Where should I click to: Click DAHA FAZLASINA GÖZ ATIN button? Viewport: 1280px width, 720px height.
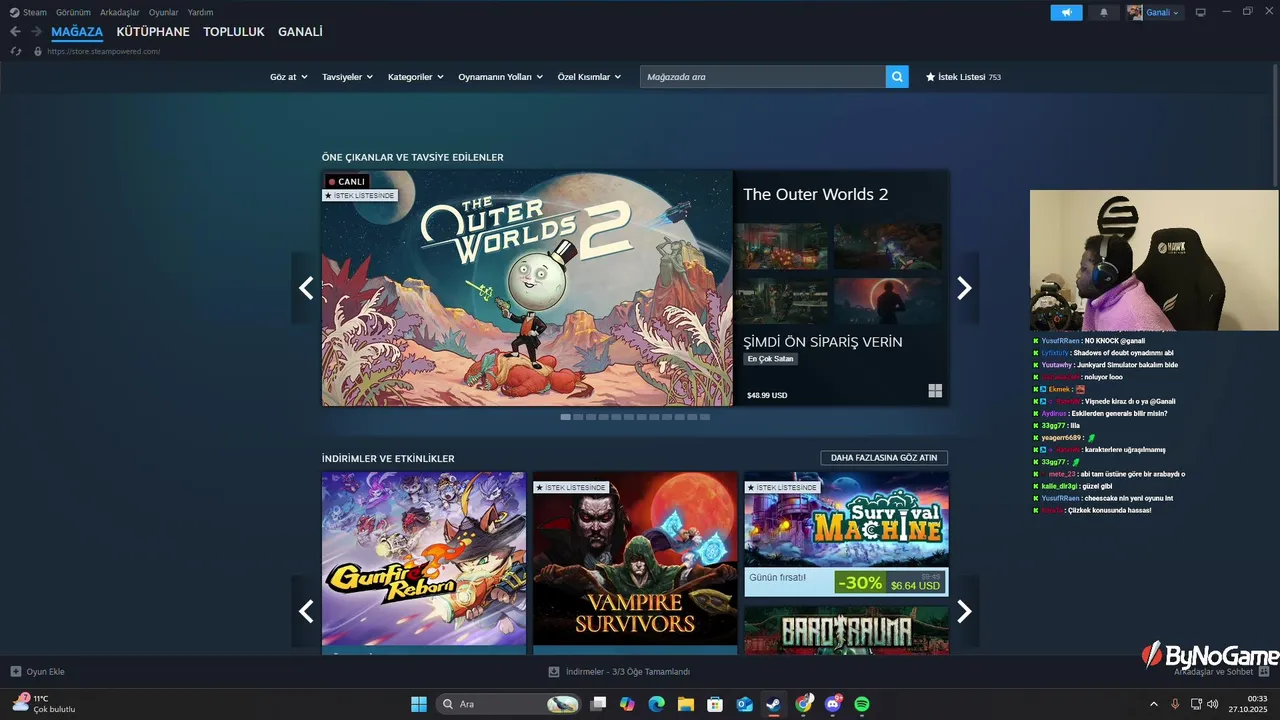[884, 458]
